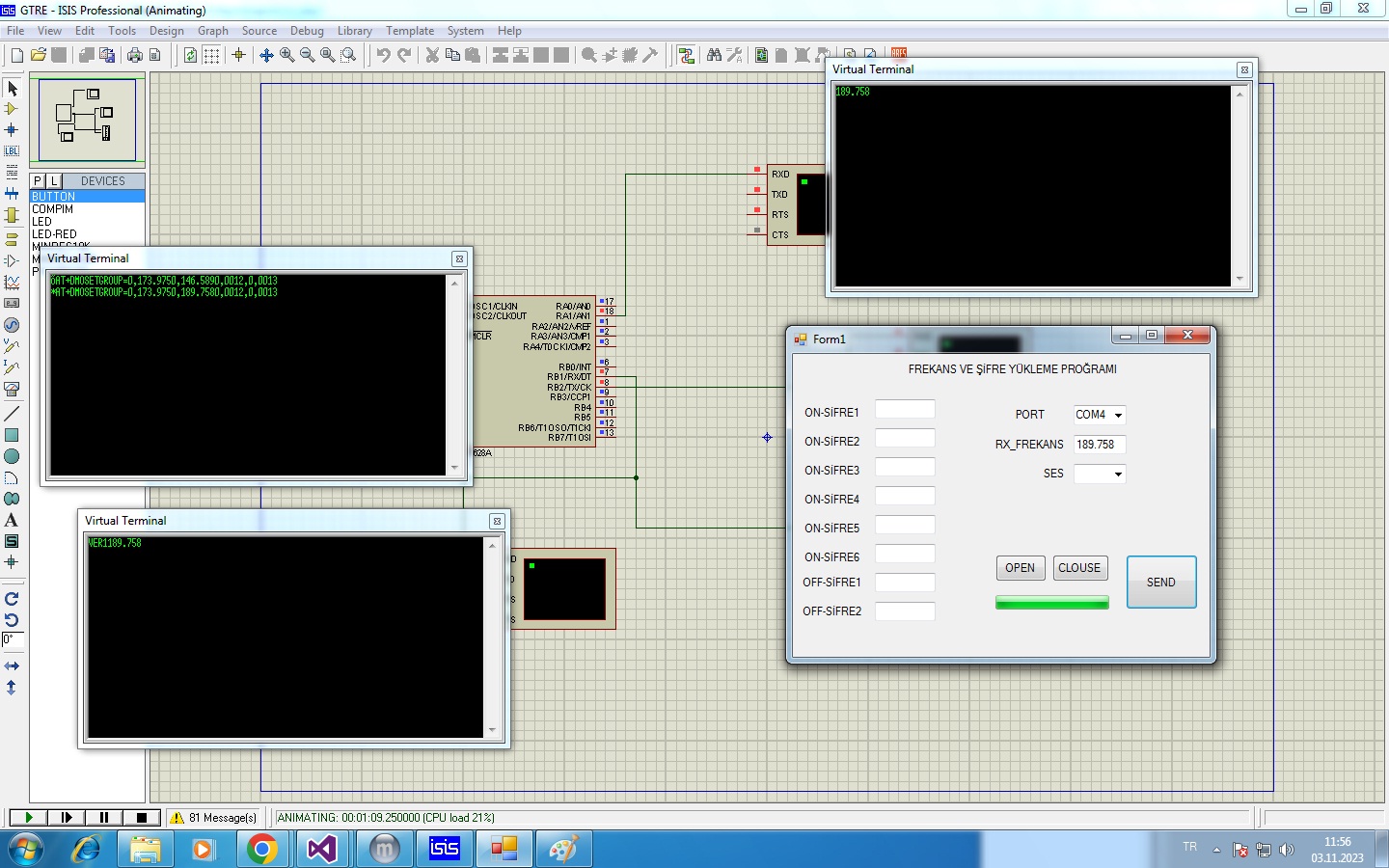Select LED-RED in the devices list

pos(88,233)
